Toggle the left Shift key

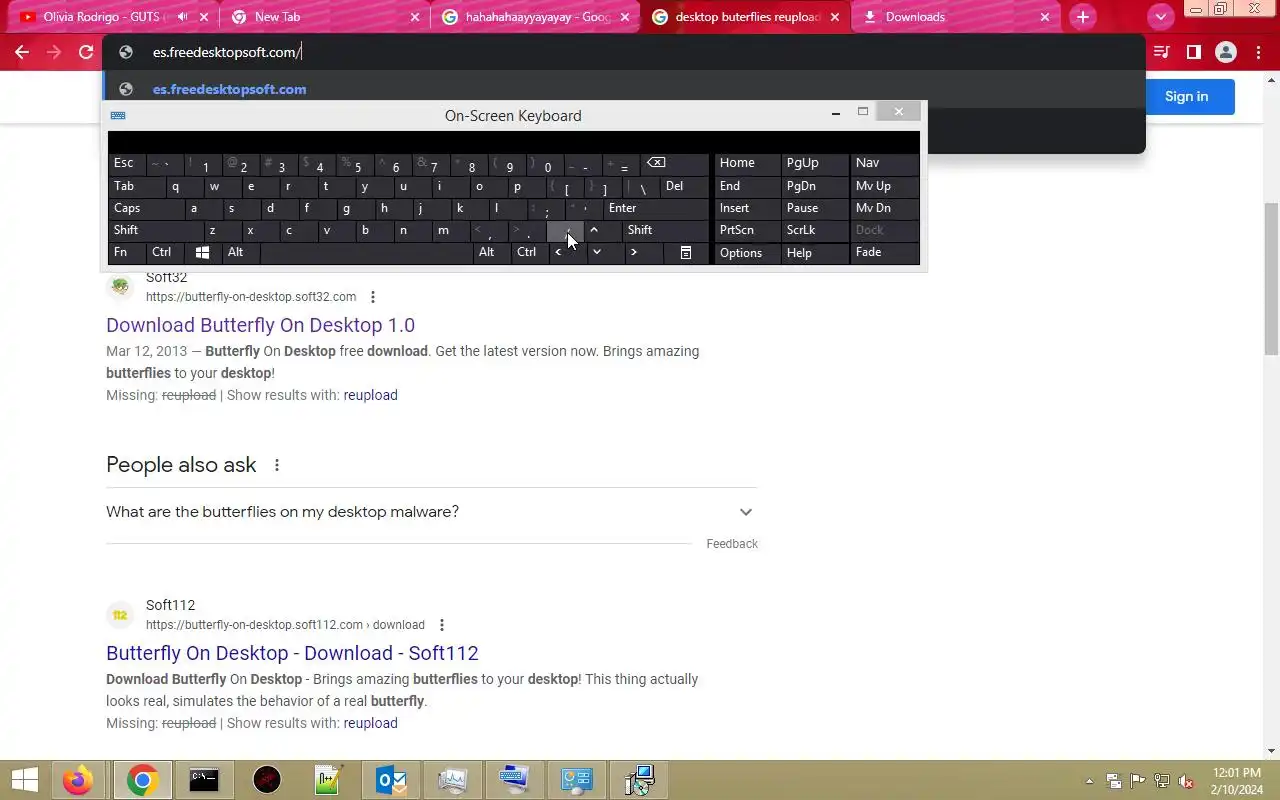point(154,230)
